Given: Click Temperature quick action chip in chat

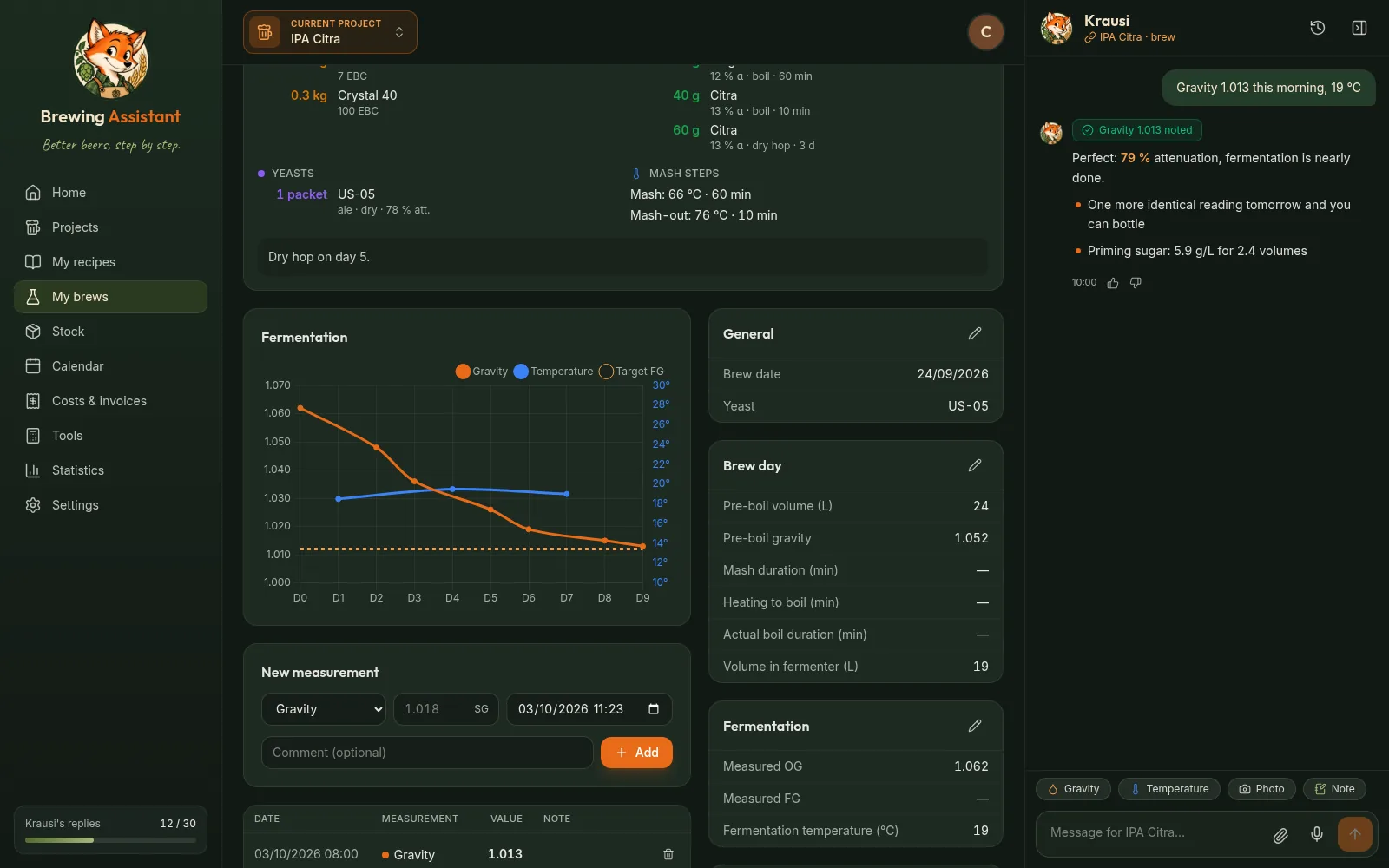Looking at the screenshot, I should 1169,789.
